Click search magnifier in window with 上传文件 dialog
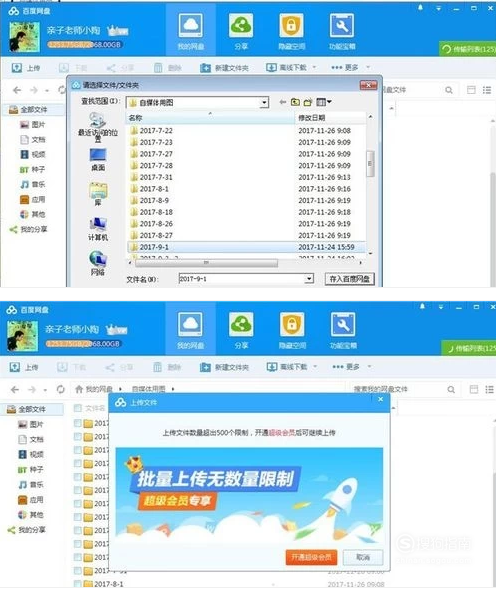The image size is (496, 590). 451,389
